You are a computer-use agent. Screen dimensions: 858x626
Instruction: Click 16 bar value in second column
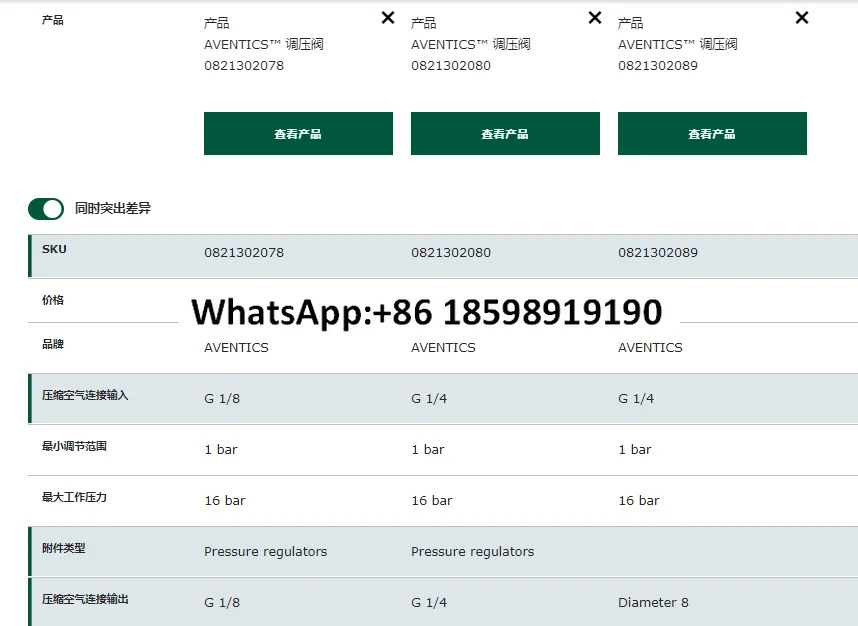[x=432, y=501]
